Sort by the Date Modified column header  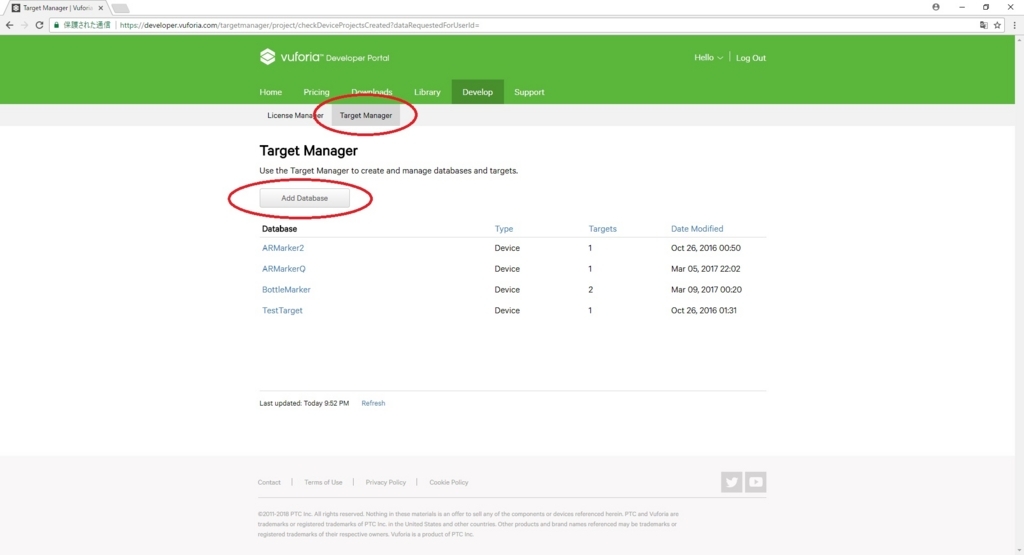coord(697,229)
